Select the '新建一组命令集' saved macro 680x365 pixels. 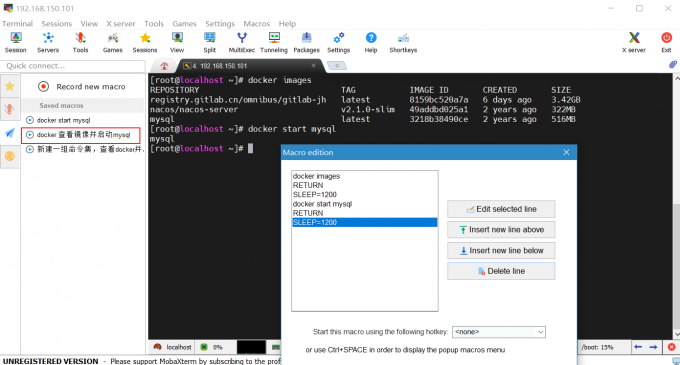click(x=84, y=149)
